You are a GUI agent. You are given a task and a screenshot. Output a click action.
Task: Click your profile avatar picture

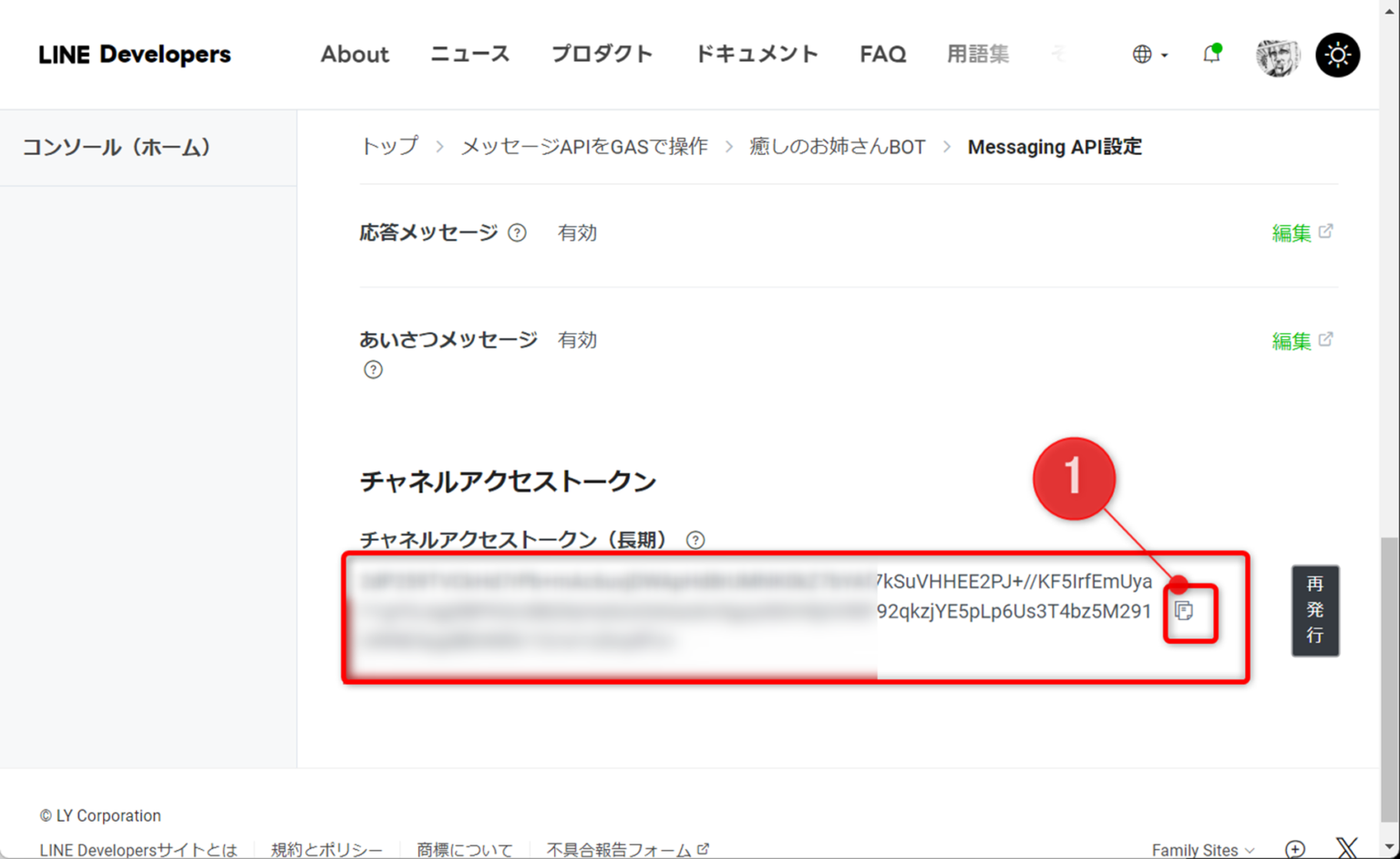point(1277,55)
